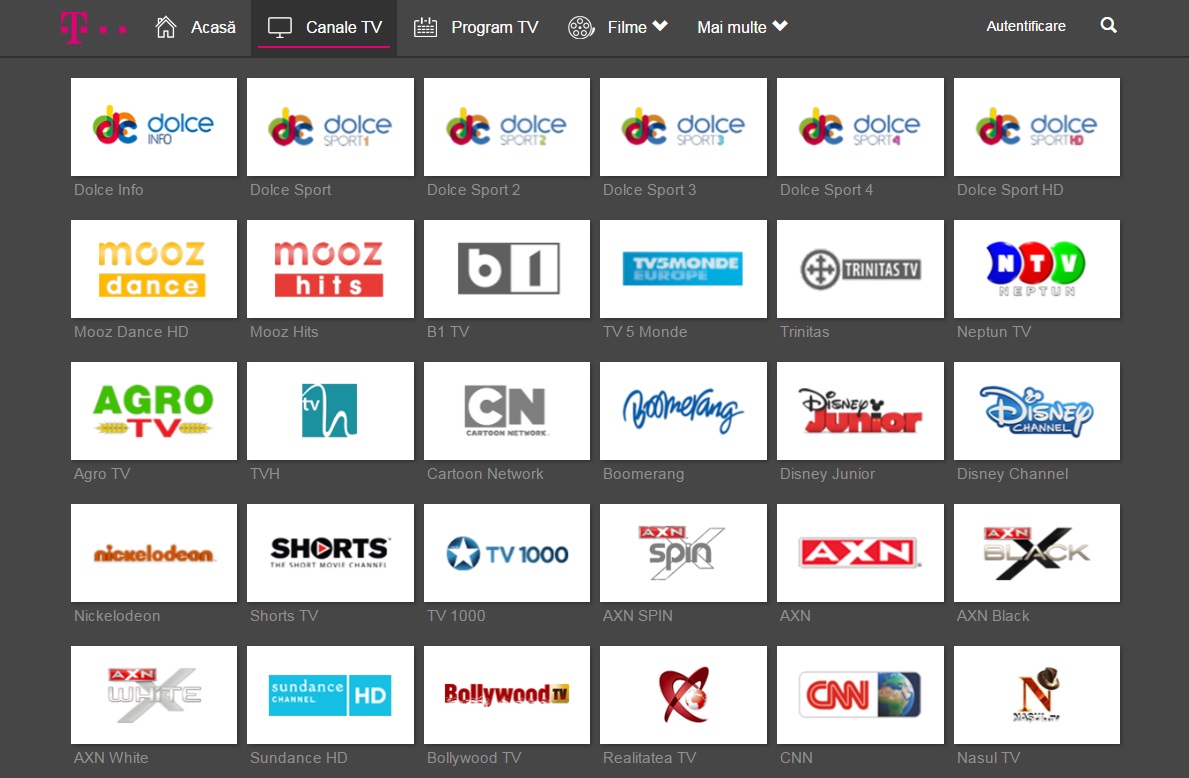Open the Dolce Sport HD channel tile
The image size is (1189, 778).
tap(1037, 127)
